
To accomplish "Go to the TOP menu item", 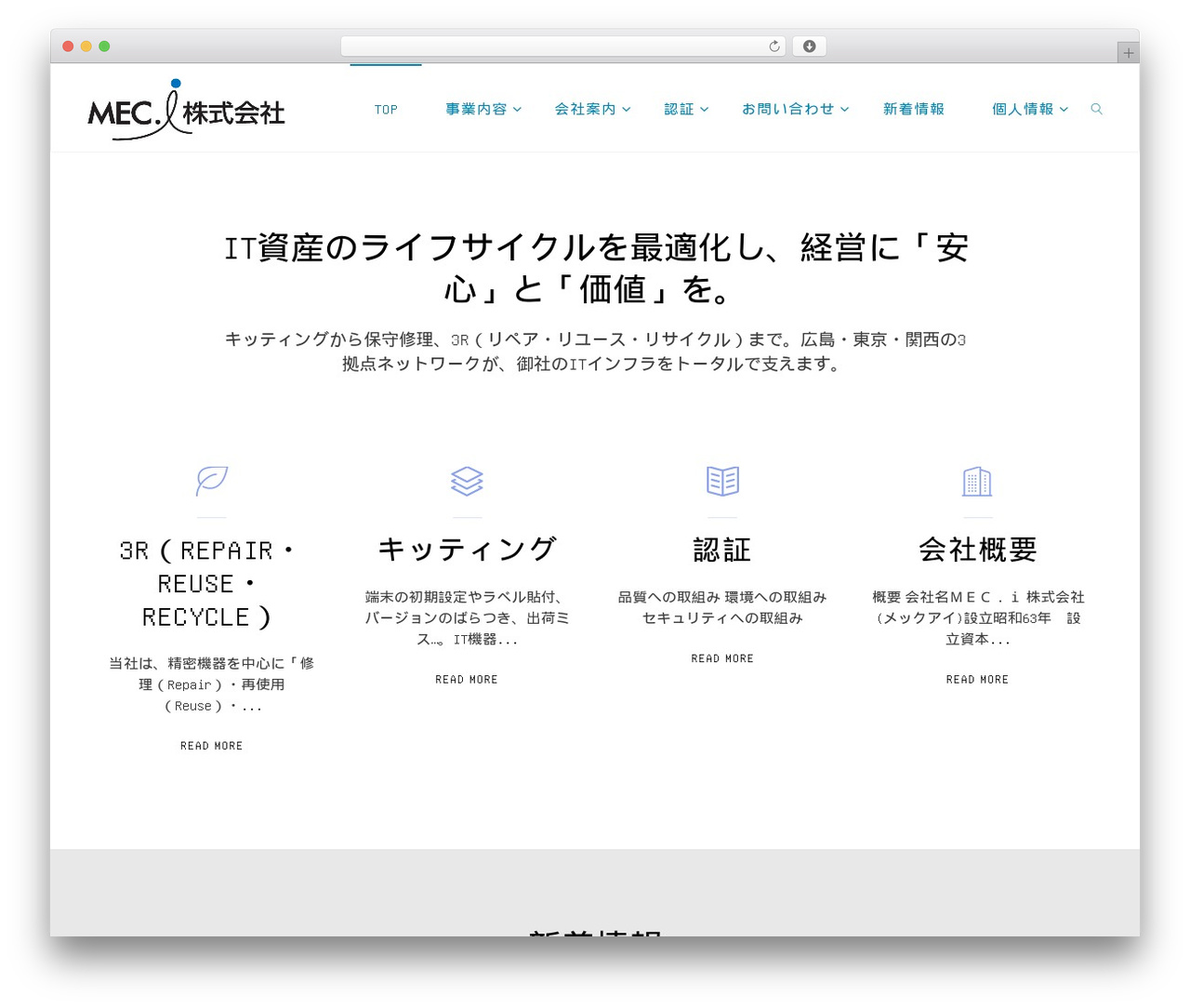I will tap(386, 110).
